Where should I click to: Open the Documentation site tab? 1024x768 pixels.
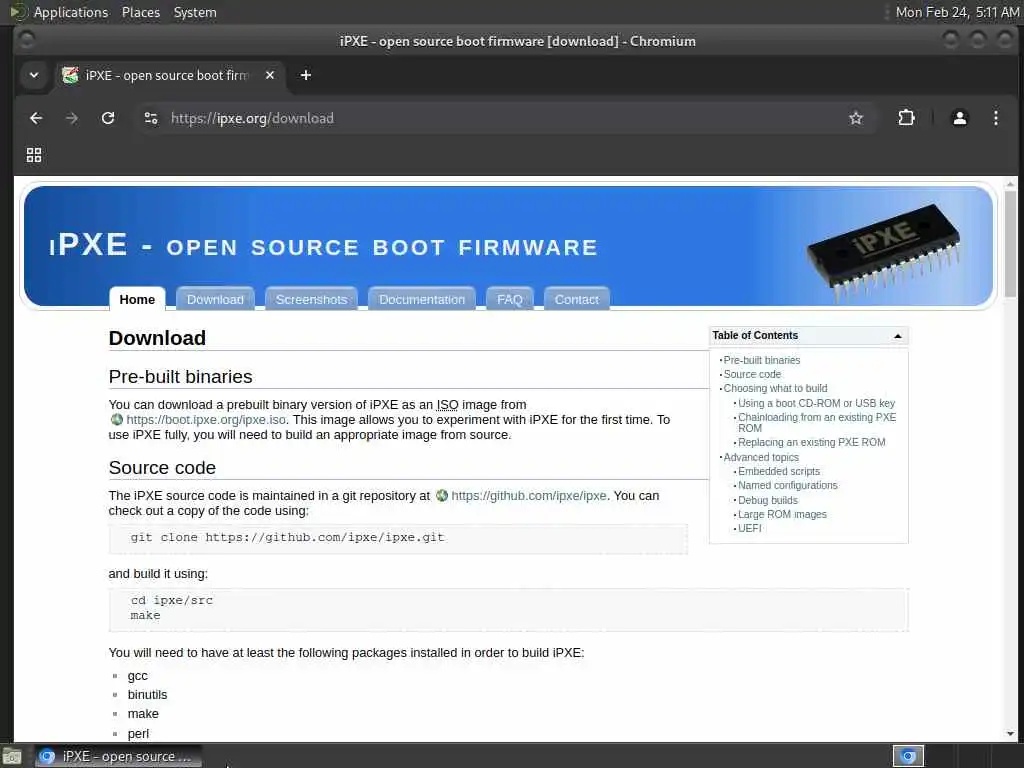(x=422, y=299)
